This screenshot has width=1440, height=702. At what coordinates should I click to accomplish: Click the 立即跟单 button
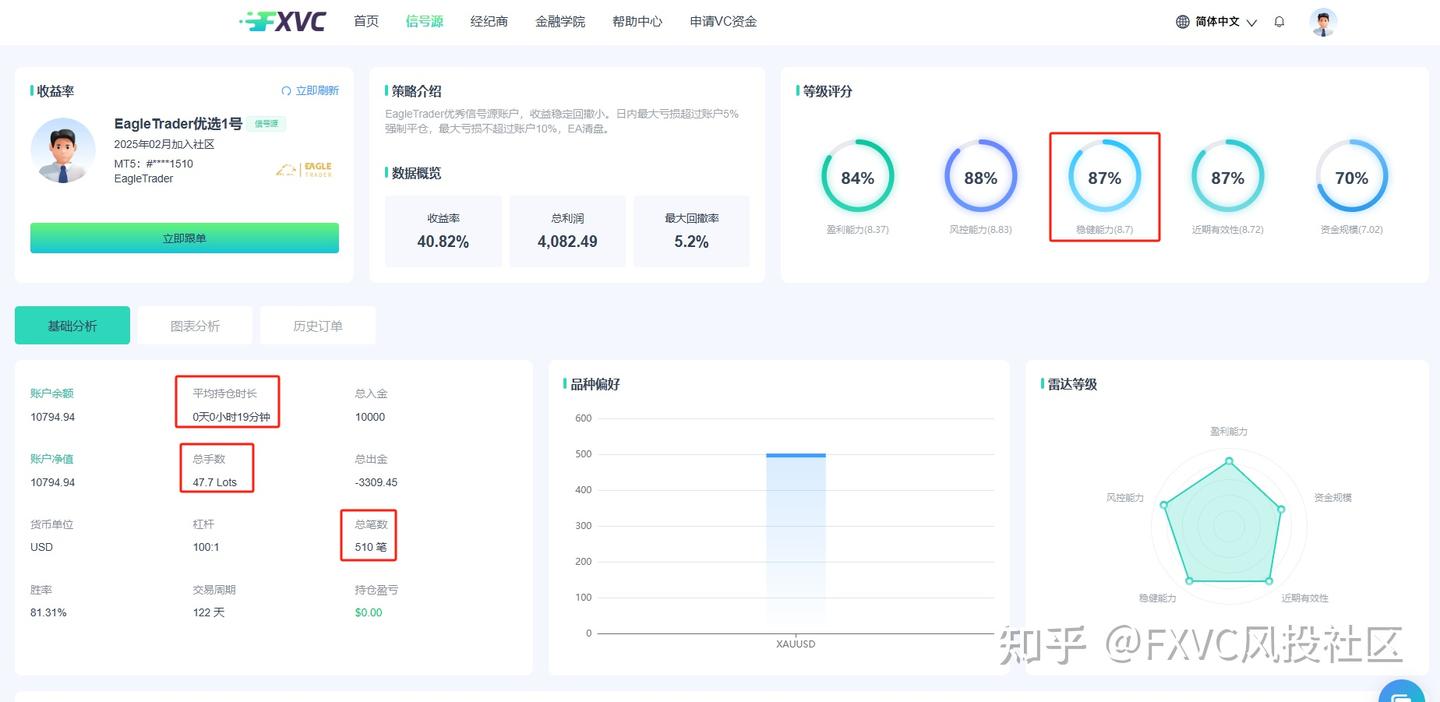[x=184, y=238]
